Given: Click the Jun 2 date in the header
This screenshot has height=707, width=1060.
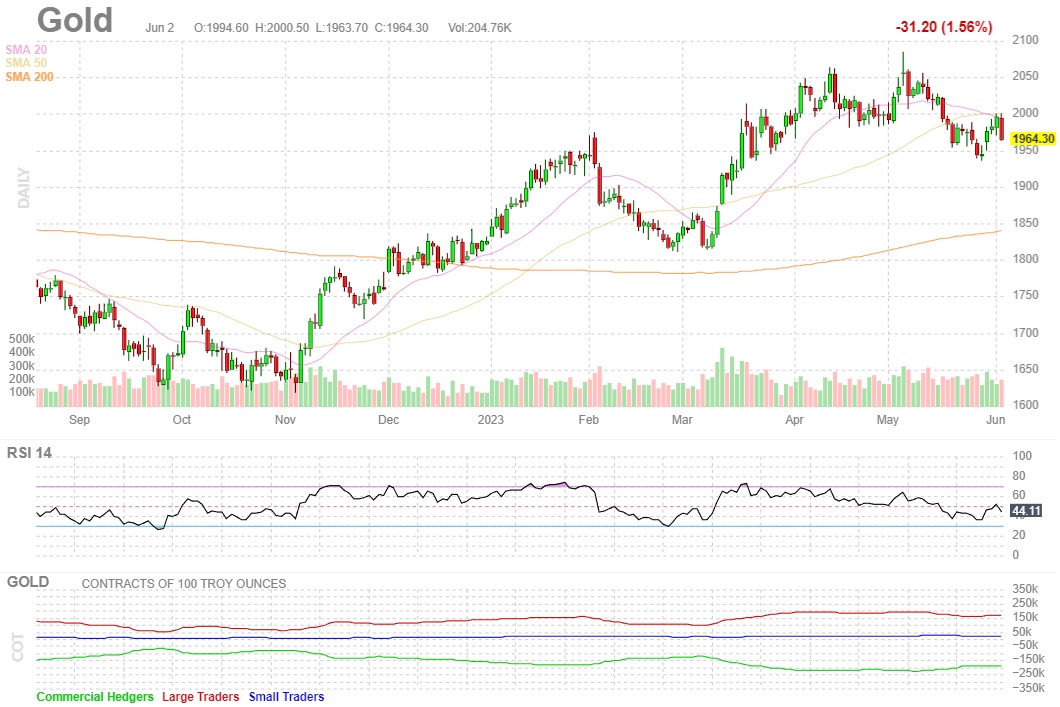Looking at the screenshot, I should [x=160, y=28].
